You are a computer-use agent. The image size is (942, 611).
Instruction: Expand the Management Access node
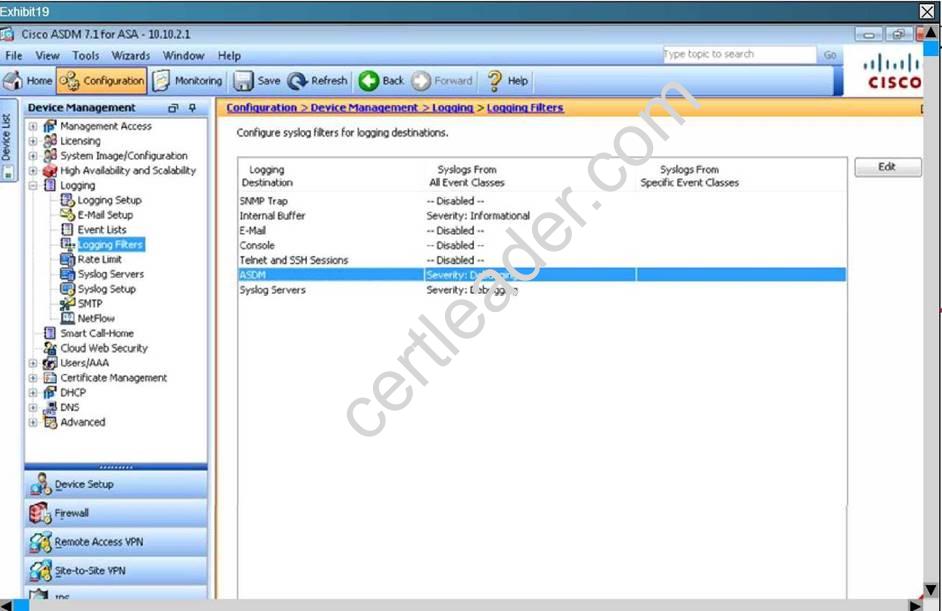click(x=33, y=126)
